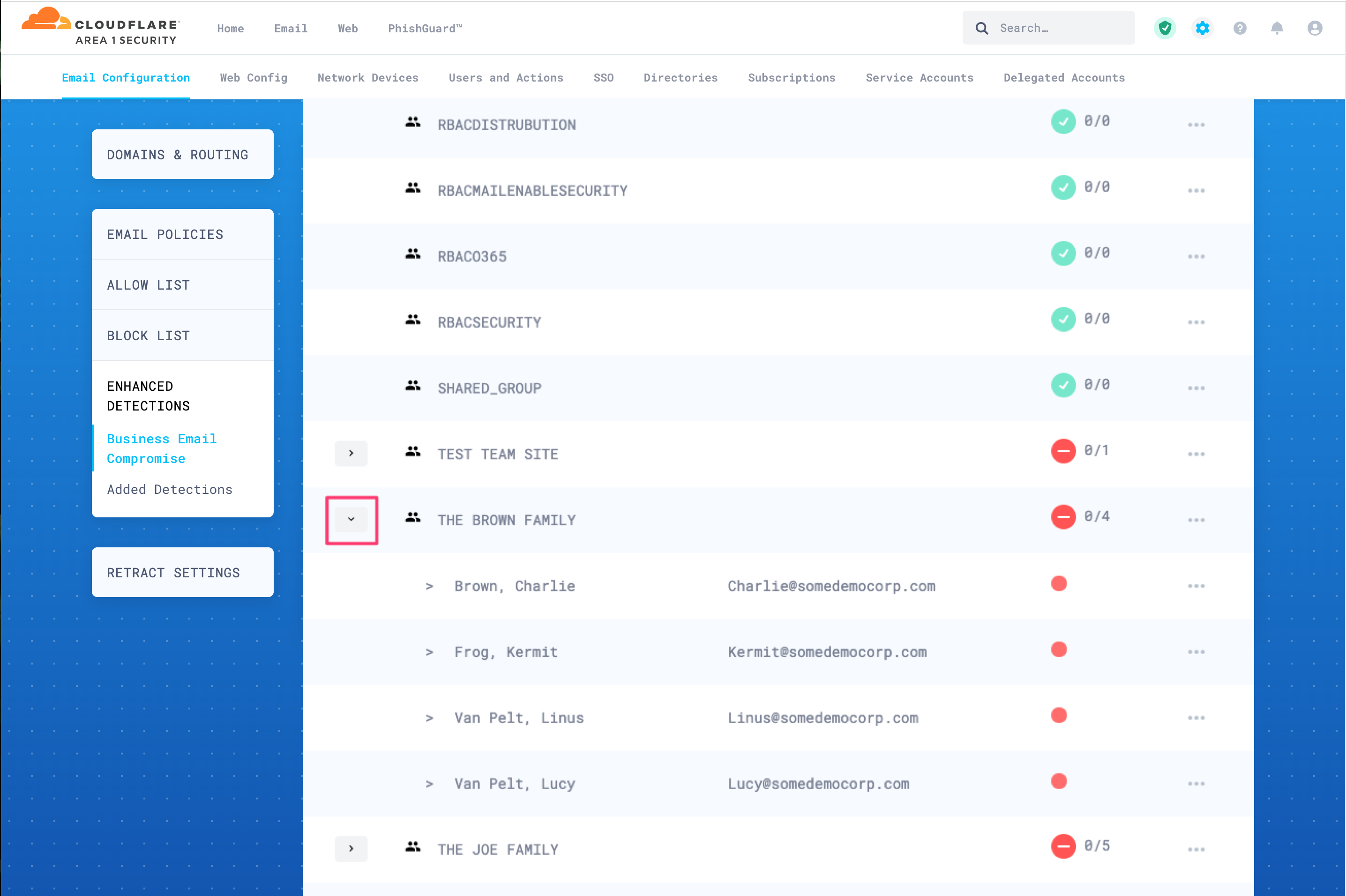Open three-dot menu for RBACO365 row
Viewport: 1346px width, 896px height.
tap(1196, 257)
